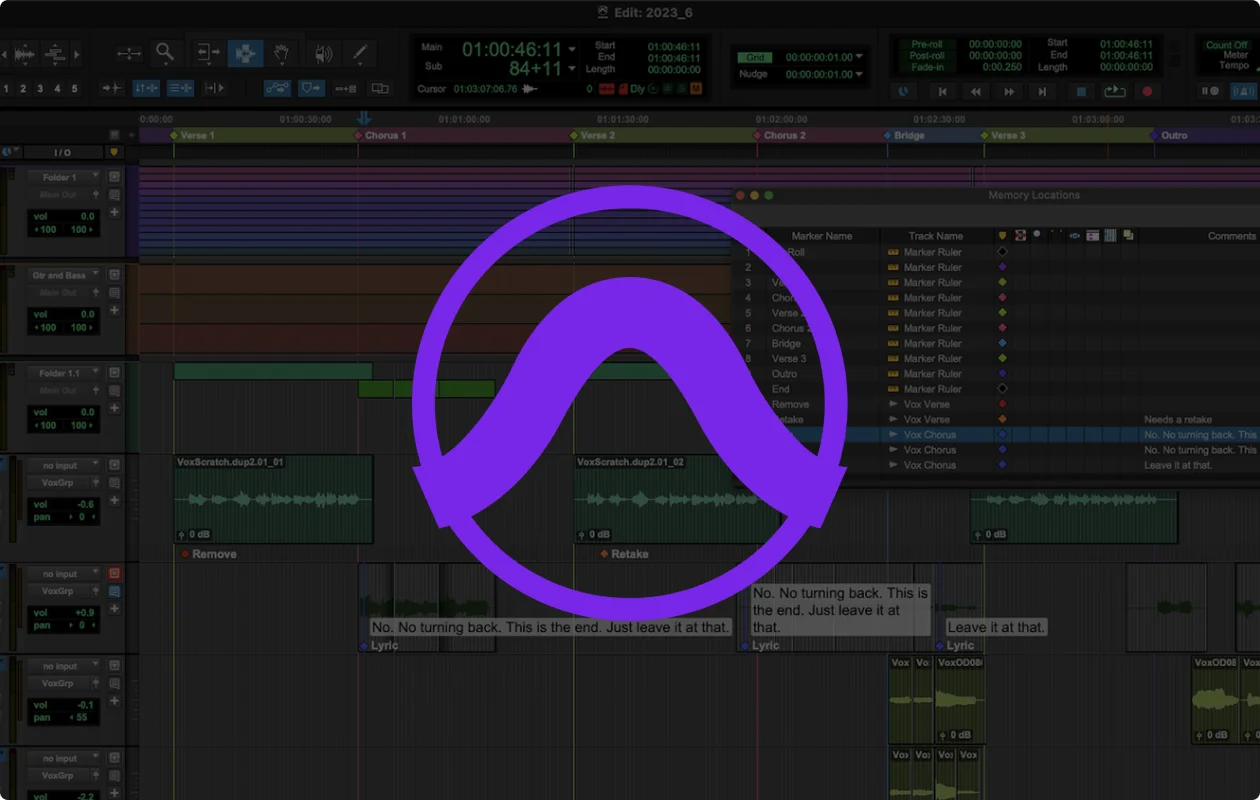The image size is (1260, 800).
Task: Click the audio waveform zoom icon
Action: coord(23,53)
